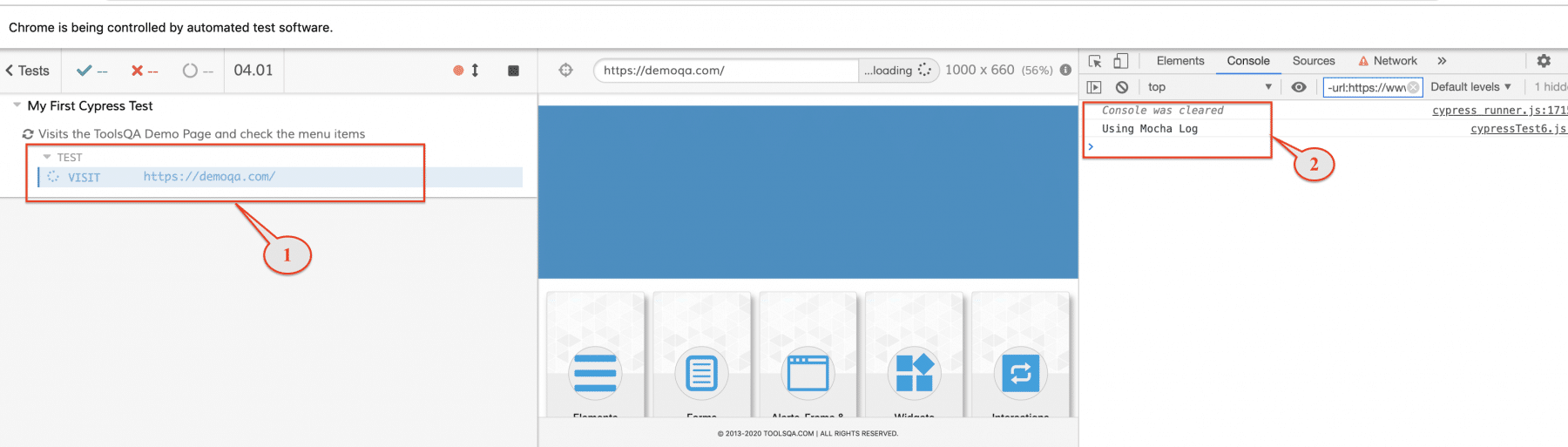The width and height of the screenshot is (1568, 447).
Task: Open the cypress_runner.js source link
Action: click(1499, 111)
